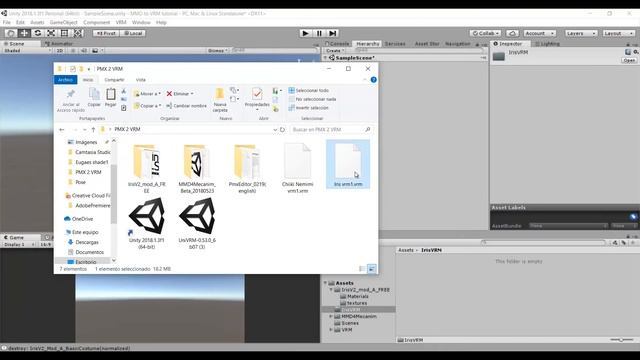
Task: Click Anclar al Acceso rápido pin icon
Action: pos(71,93)
